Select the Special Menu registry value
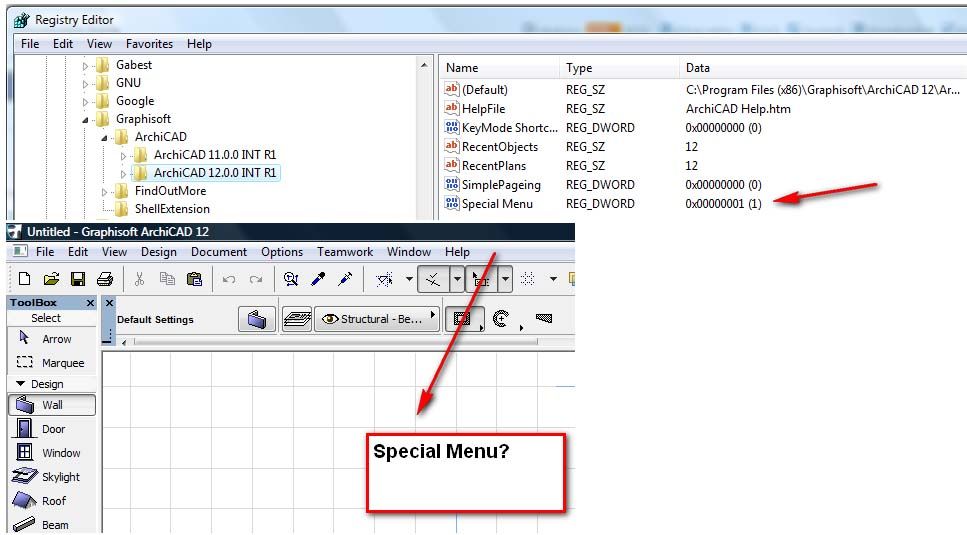This screenshot has height=535, width=967. coord(497,203)
